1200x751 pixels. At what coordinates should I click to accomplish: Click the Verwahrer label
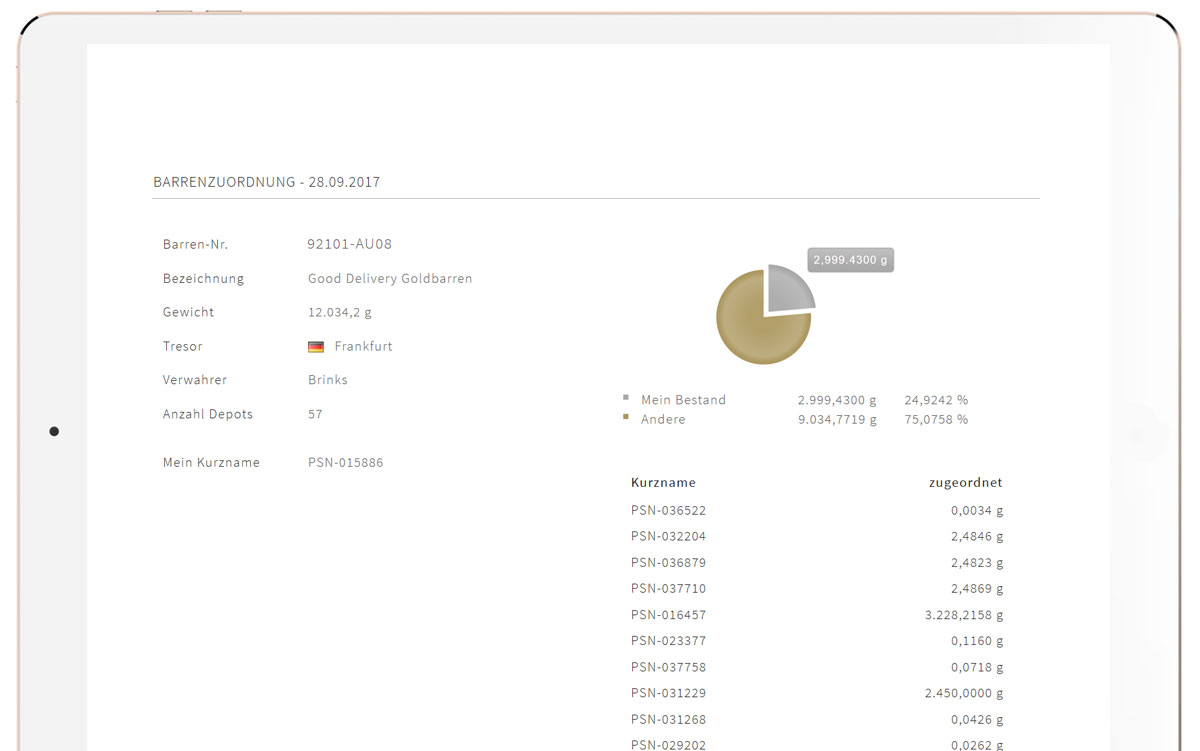pos(195,380)
